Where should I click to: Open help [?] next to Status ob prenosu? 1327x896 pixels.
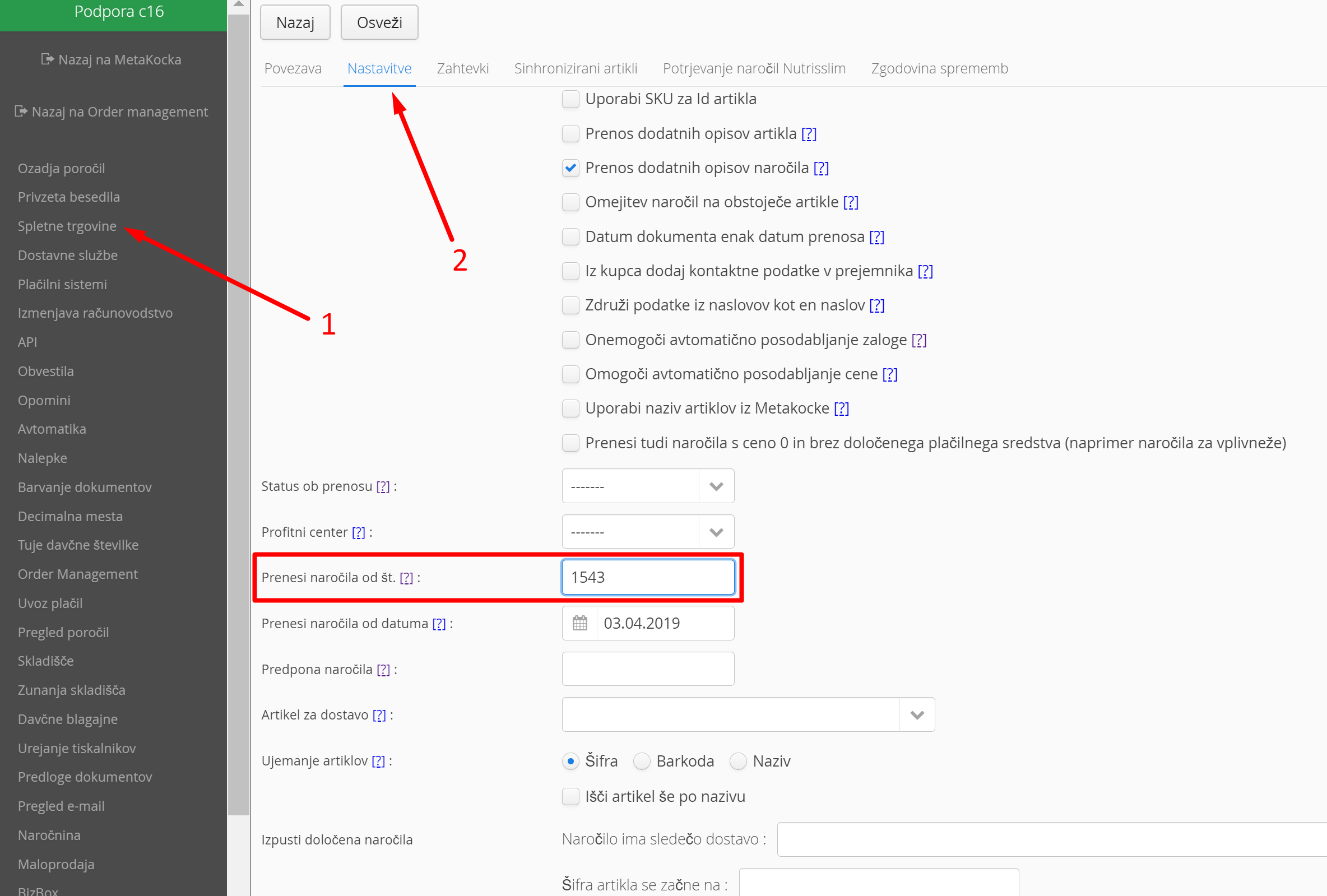click(x=383, y=486)
